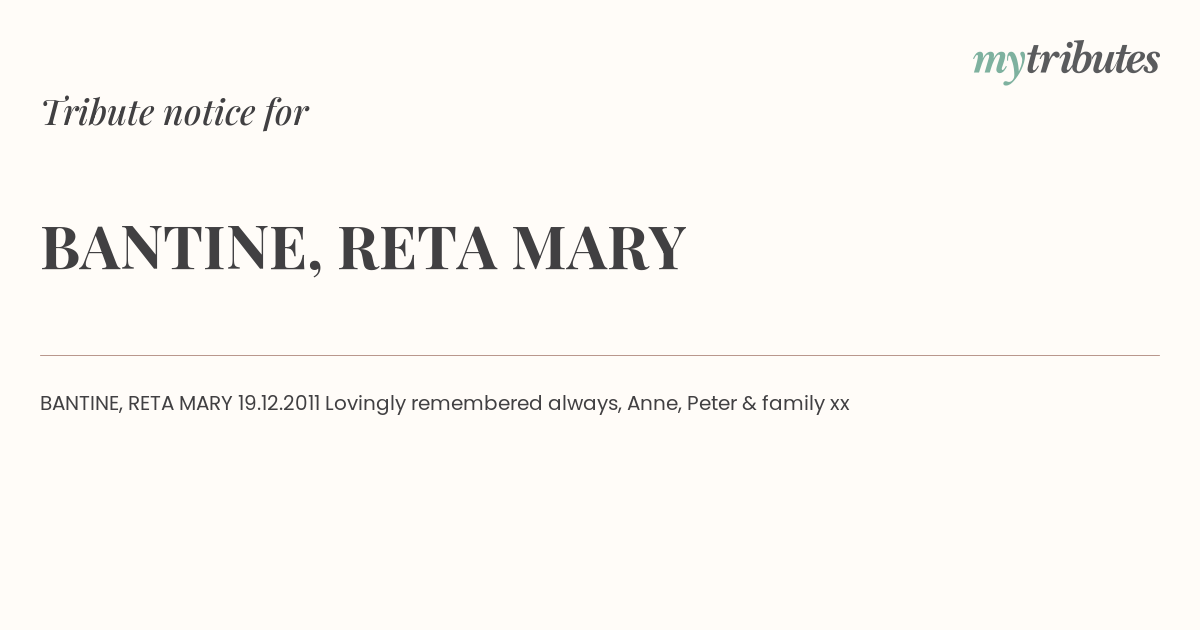The height and width of the screenshot is (630, 1200).
Task: Click the large heading "BANTINE, RETA MARY"
Action: (x=363, y=248)
